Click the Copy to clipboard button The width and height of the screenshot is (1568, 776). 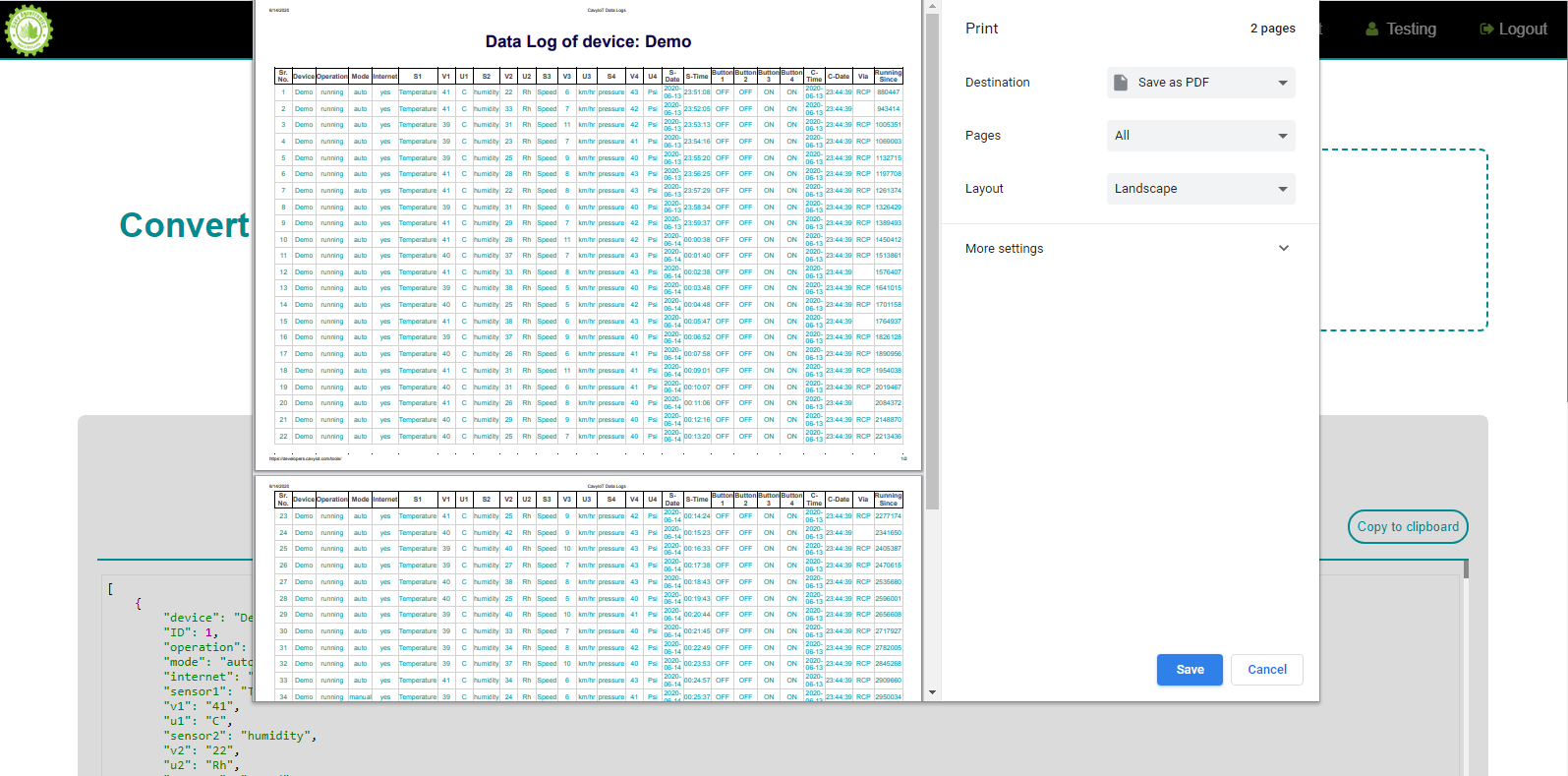pos(1408,527)
